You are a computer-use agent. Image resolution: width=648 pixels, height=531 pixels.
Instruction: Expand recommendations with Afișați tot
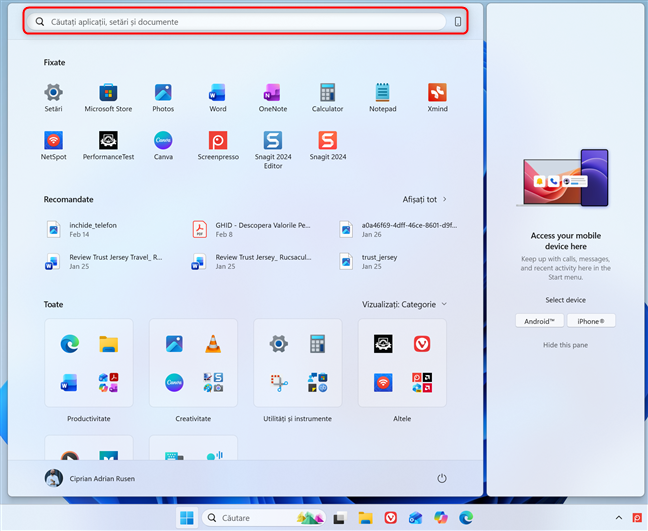click(424, 199)
